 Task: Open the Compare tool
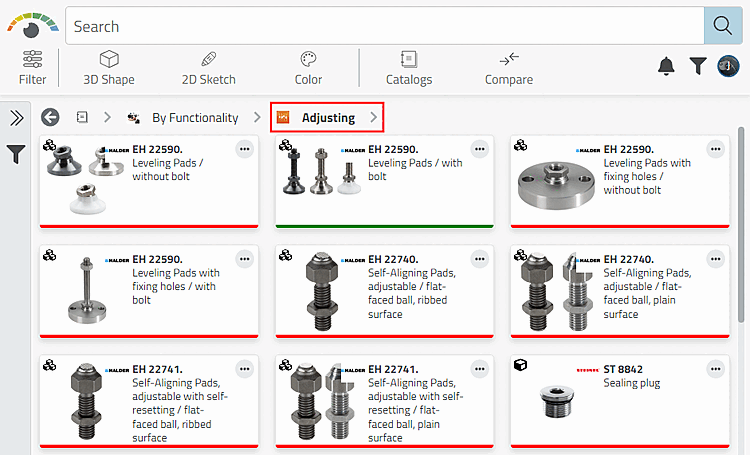coord(508,67)
